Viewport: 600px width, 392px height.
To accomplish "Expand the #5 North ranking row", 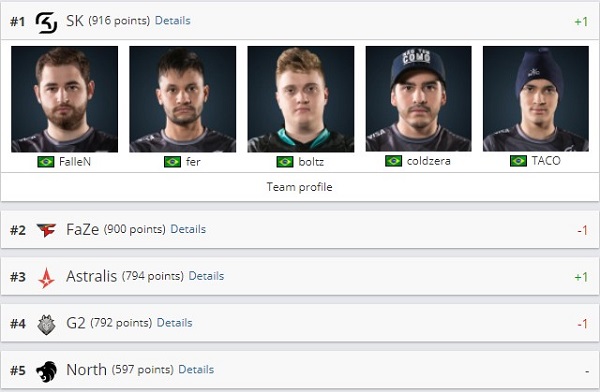I will click(300, 370).
